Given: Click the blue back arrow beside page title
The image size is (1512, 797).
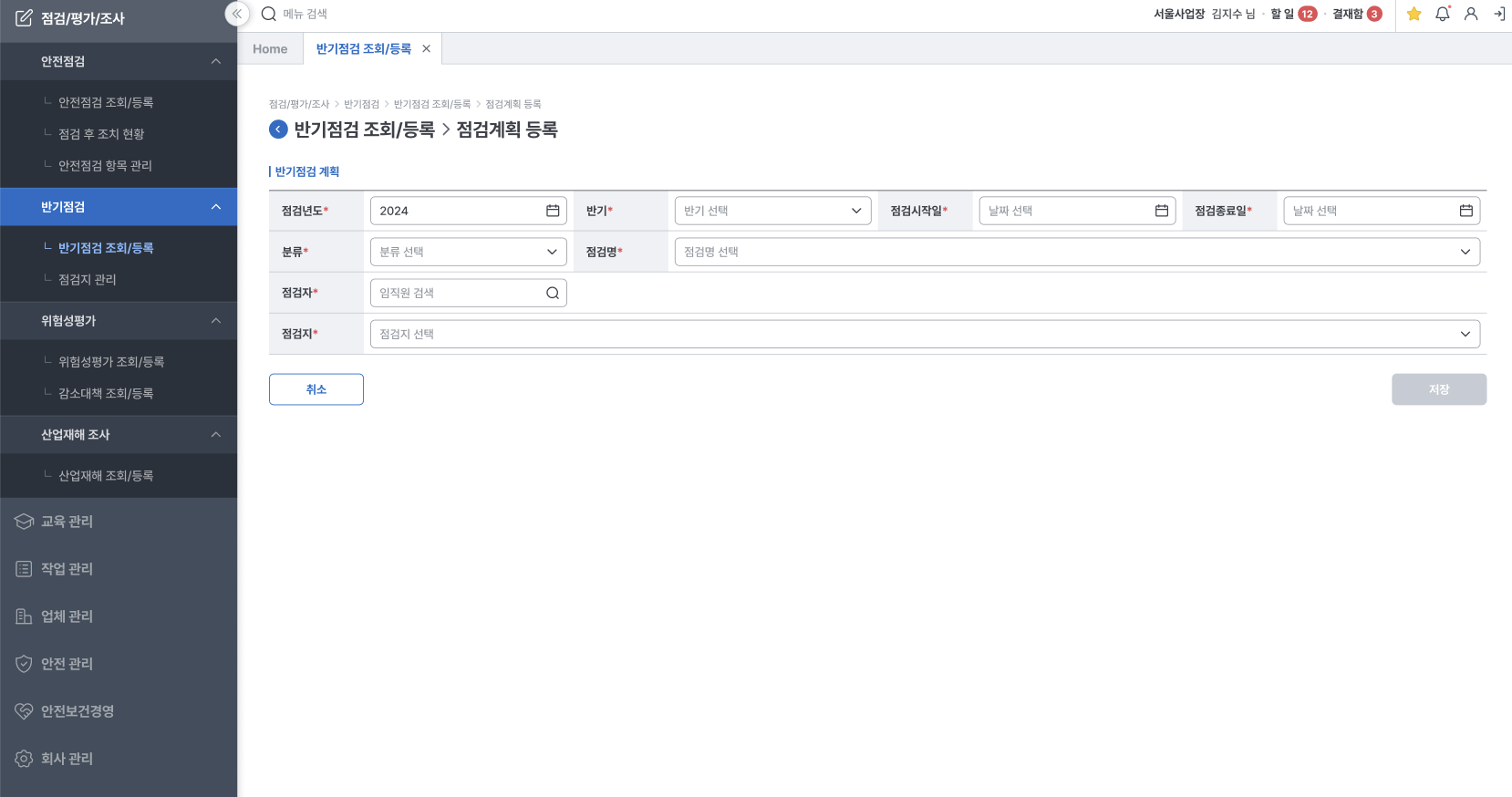Looking at the screenshot, I should point(278,129).
